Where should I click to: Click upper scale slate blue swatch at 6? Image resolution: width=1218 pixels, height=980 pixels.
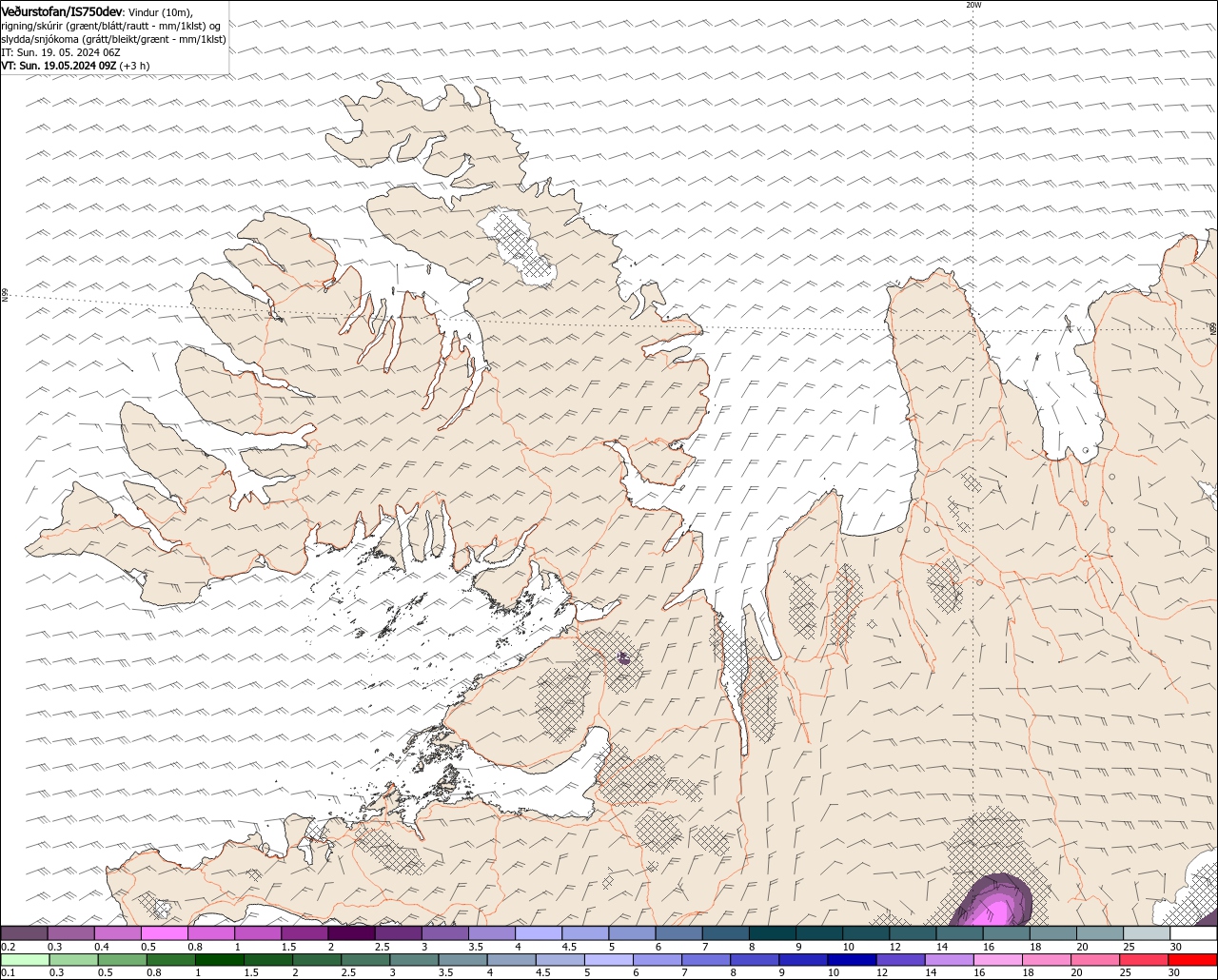click(x=679, y=933)
